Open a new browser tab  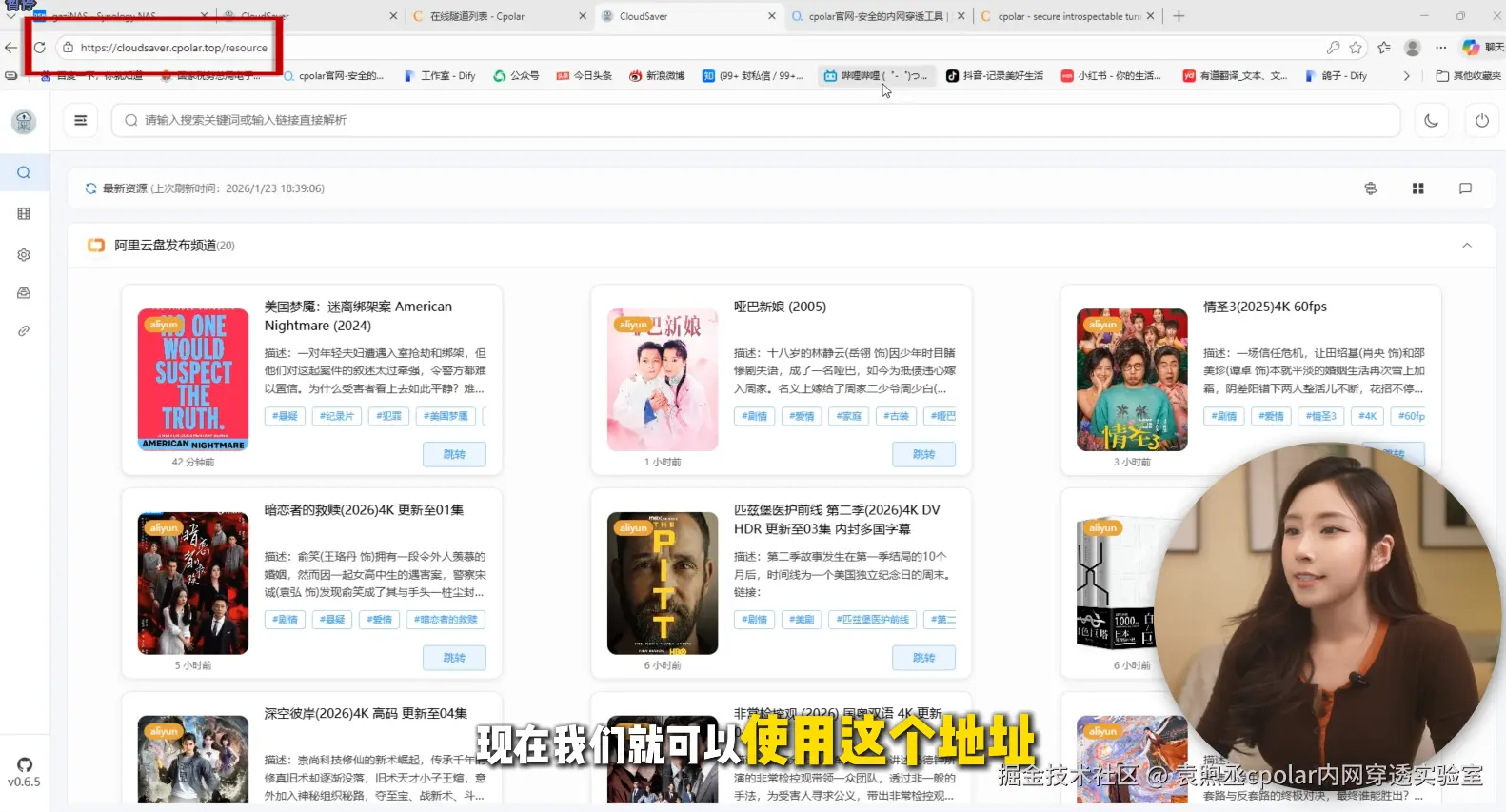tap(1179, 16)
